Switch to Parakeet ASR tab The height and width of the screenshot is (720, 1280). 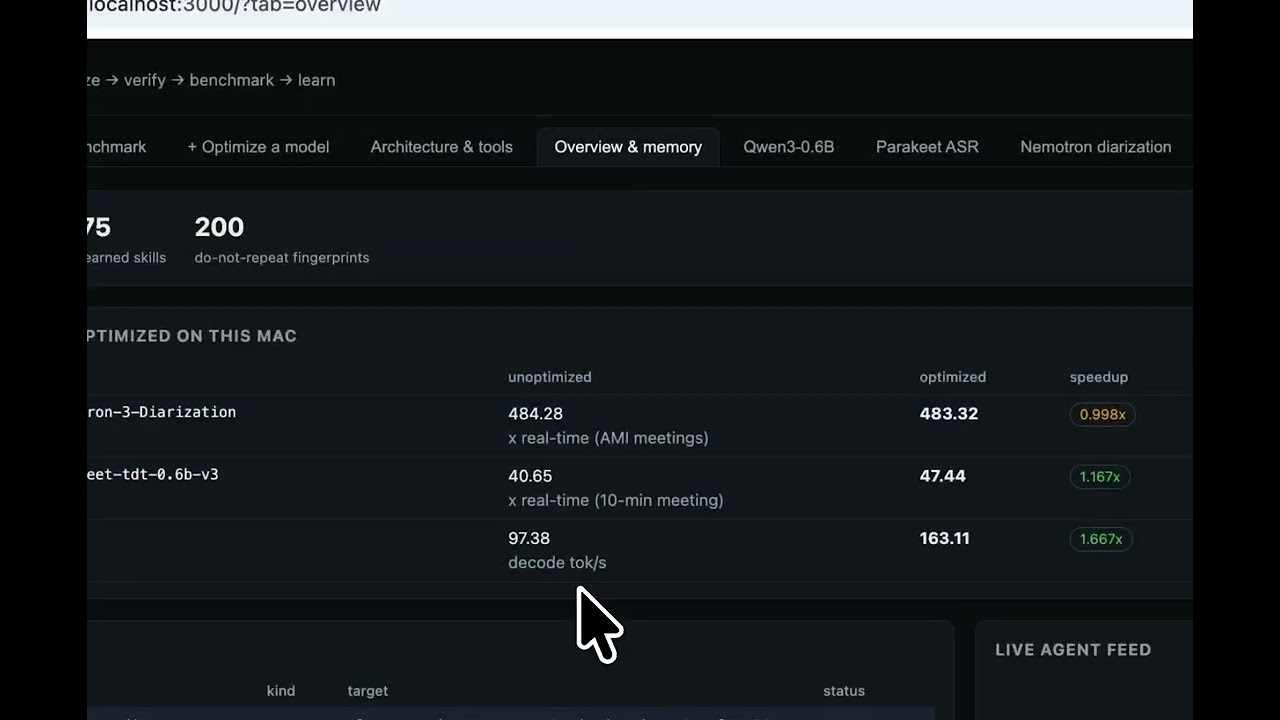(x=927, y=147)
